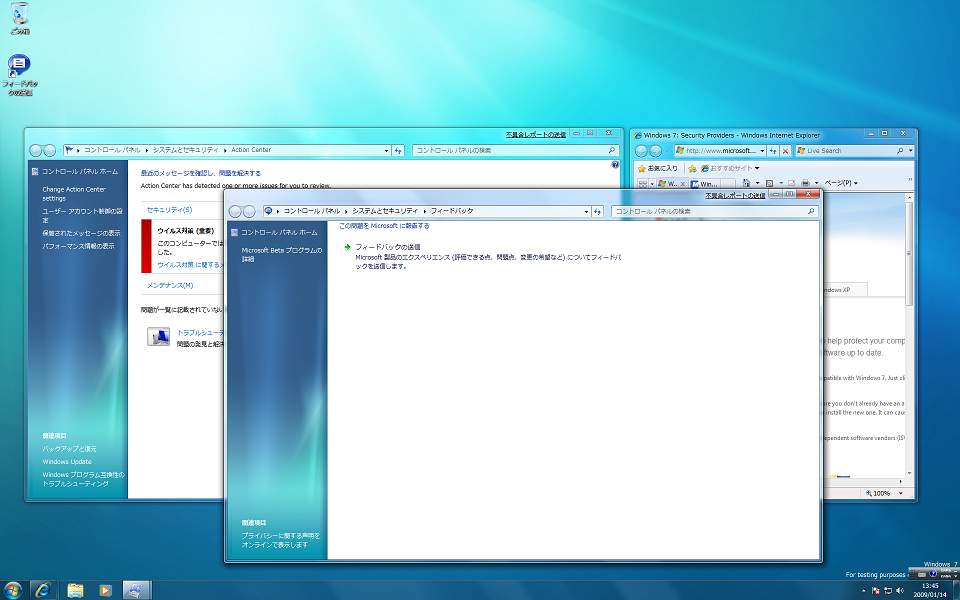Screen dimensions: 960x600
Task: Click the Back button in Feedback window
Action: point(235,211)
